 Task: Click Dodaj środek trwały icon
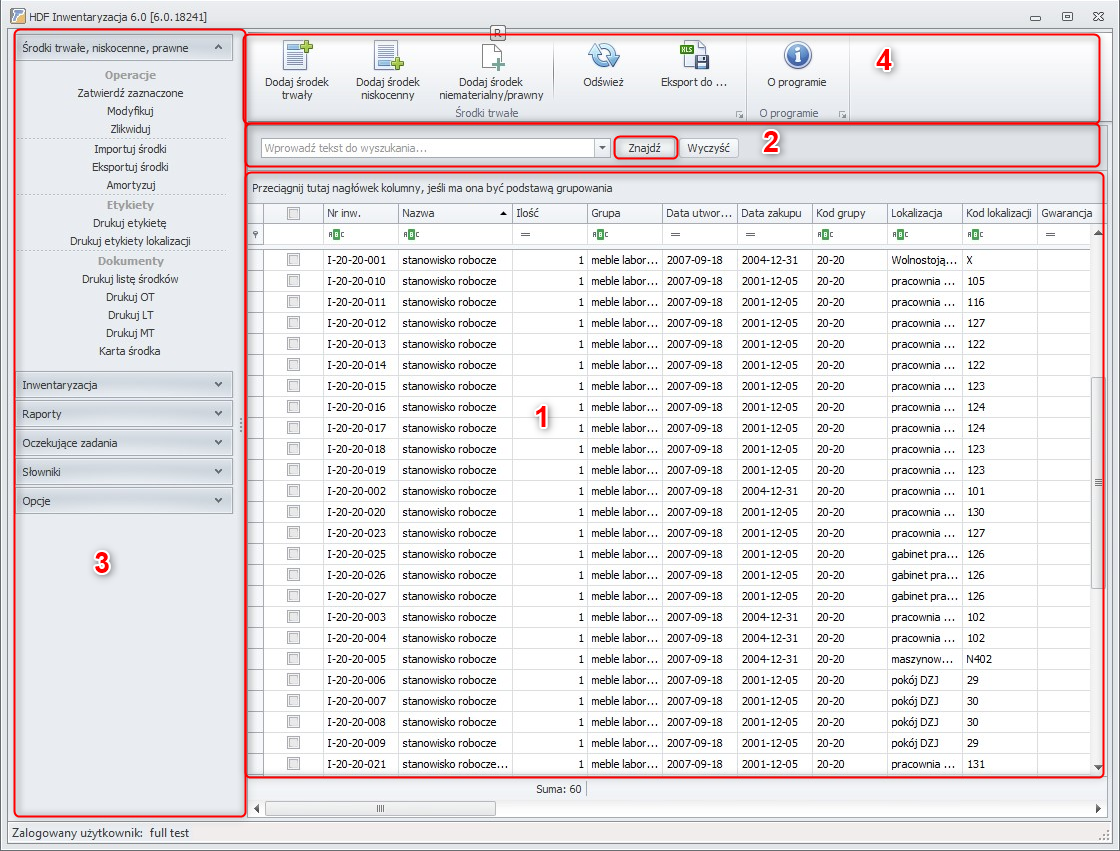tap(297, 56)
